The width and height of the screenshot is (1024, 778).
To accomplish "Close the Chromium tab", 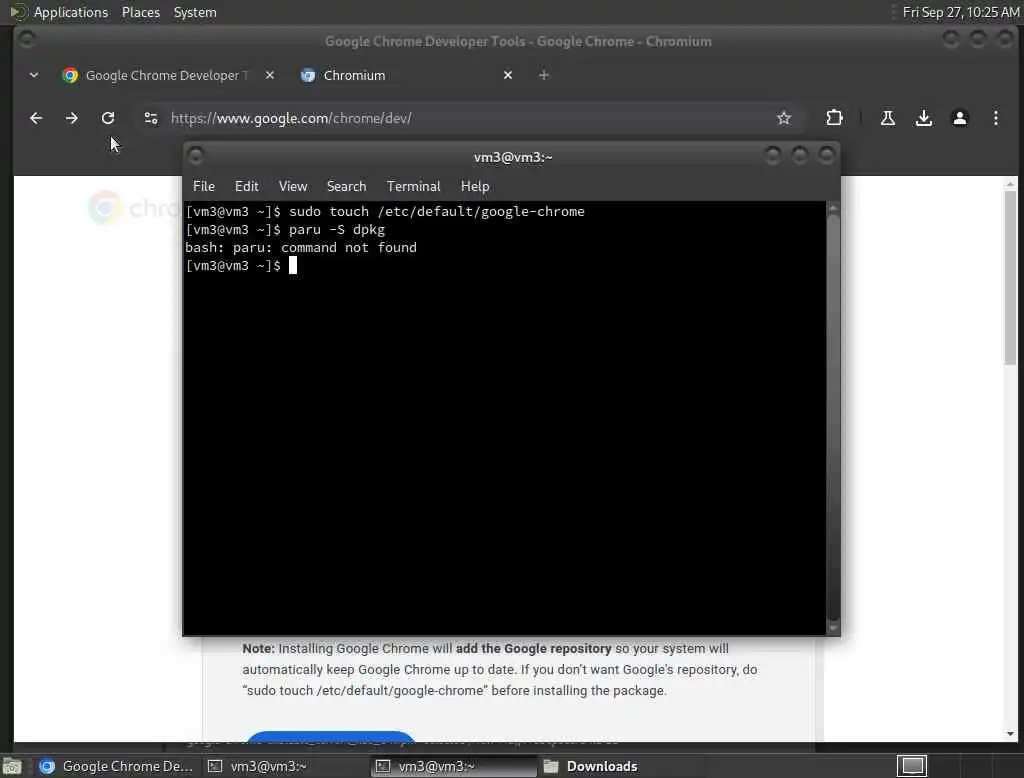I will pos(507,75).
